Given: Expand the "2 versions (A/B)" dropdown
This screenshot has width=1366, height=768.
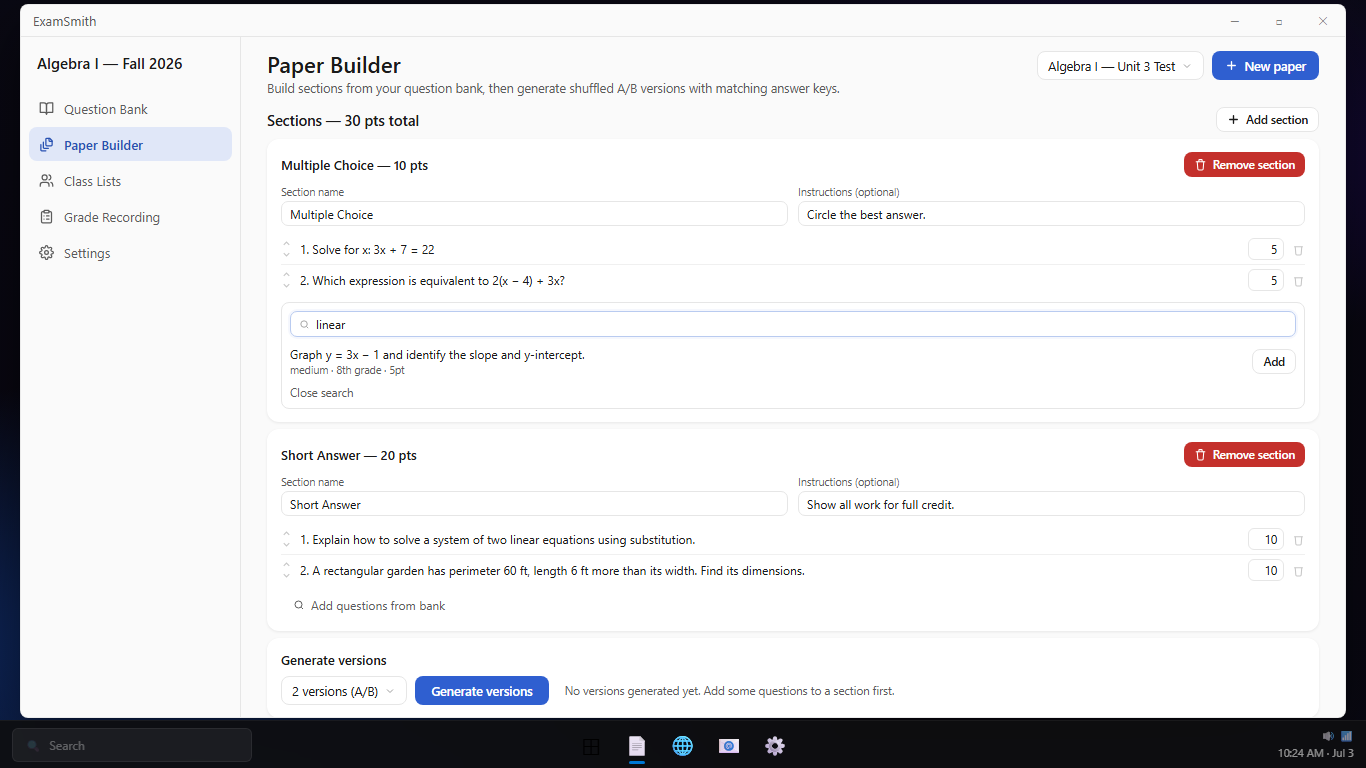Looking at the screenshot, I should click(343, 691).
